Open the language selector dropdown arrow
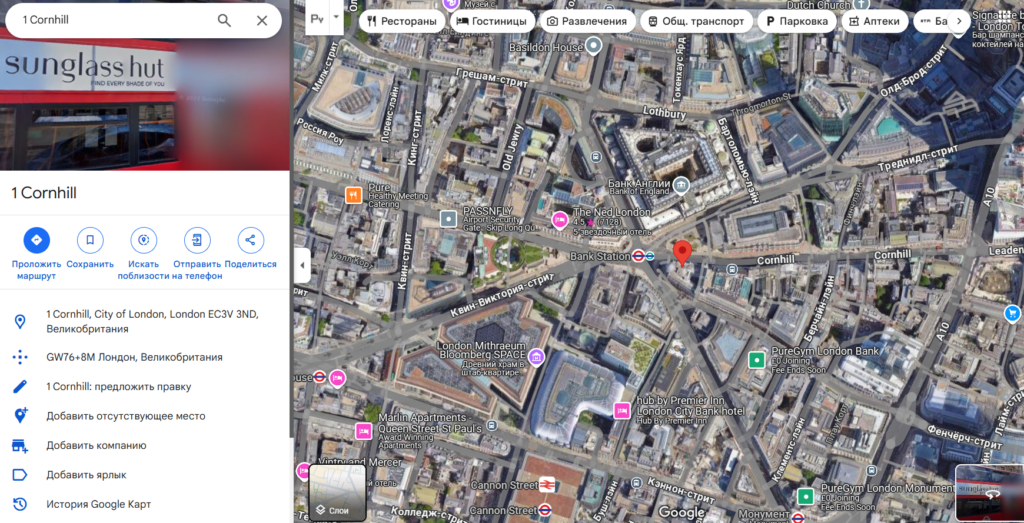This screenshot has height=523, width=1024. 336,18
